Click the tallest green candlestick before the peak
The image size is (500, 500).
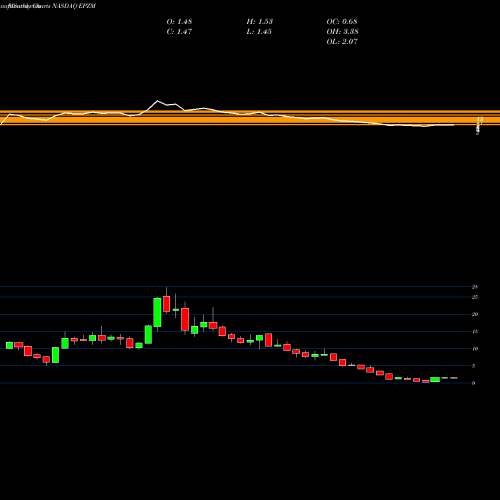157,312
